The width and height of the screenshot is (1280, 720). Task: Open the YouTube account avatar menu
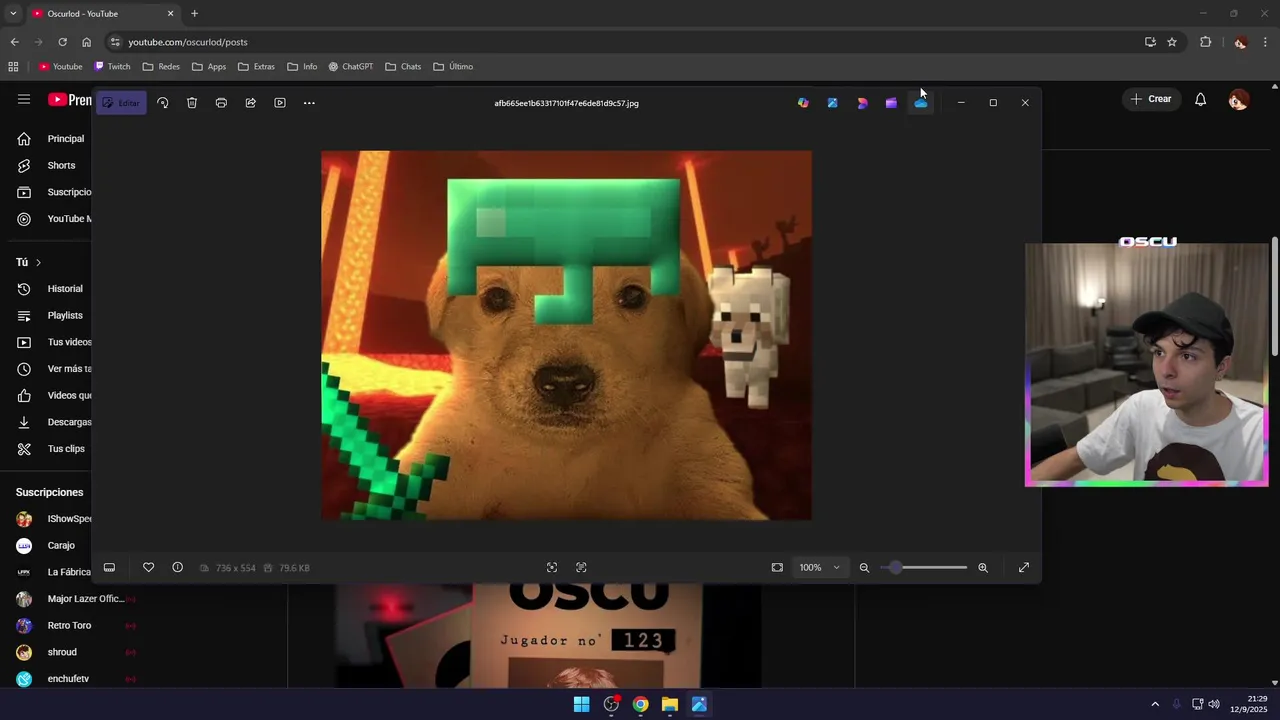[x=1238, y=99]
